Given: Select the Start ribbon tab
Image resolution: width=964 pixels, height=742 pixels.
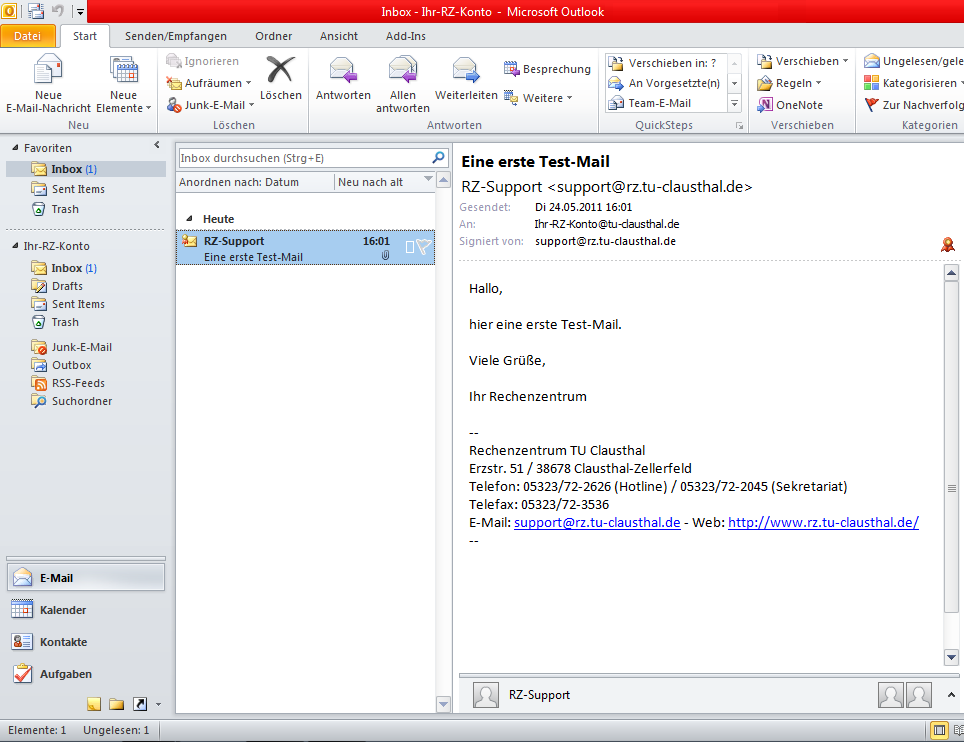Looking at the screenshot, I should 85,36.
